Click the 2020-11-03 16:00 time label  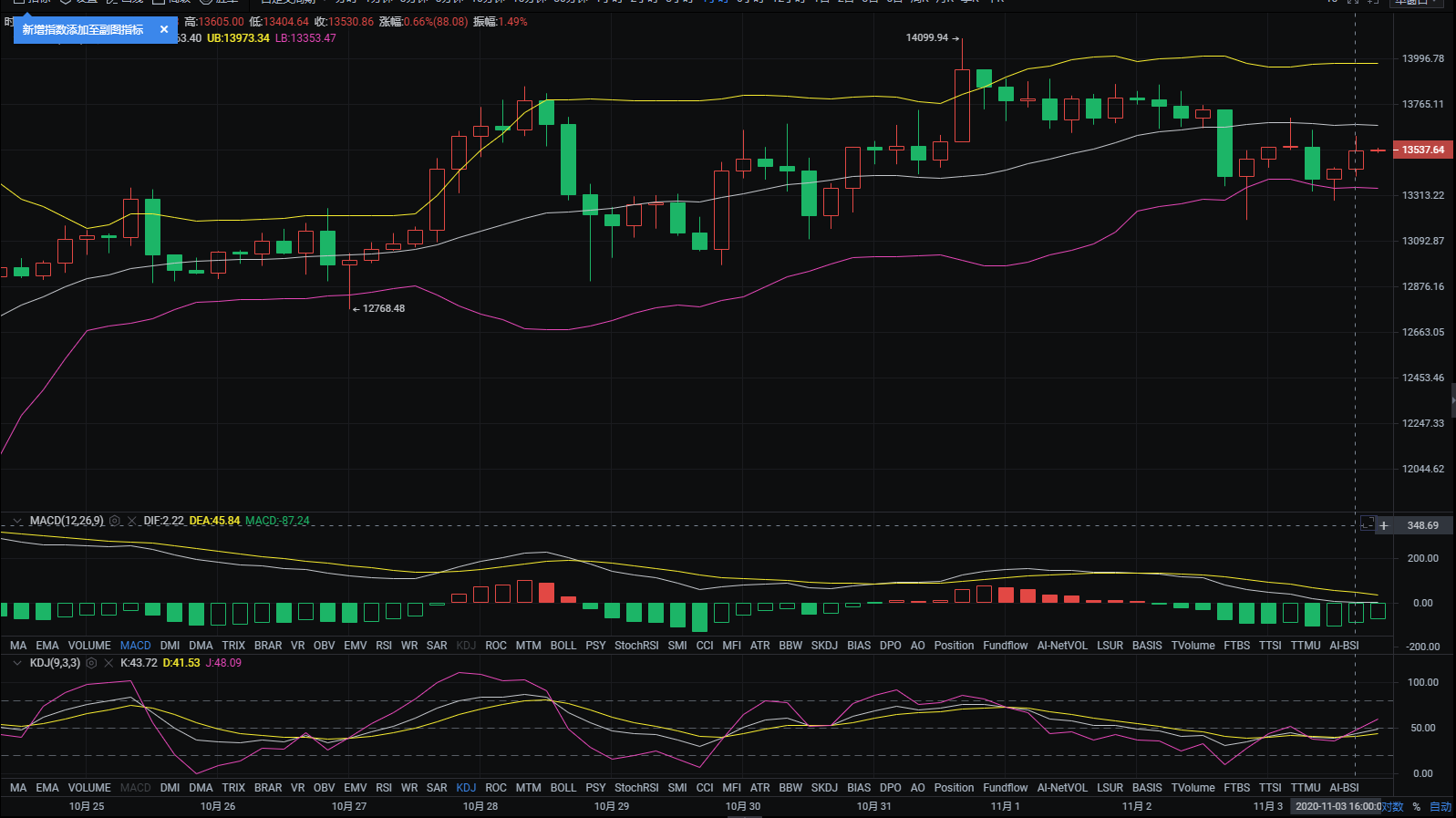[1337, 806]
